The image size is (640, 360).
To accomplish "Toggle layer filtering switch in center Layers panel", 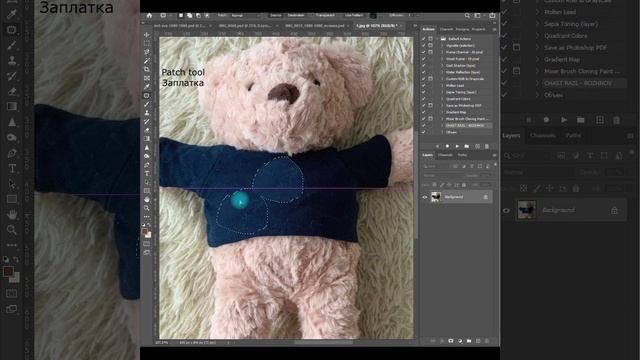I will click(x=495, y=164).
